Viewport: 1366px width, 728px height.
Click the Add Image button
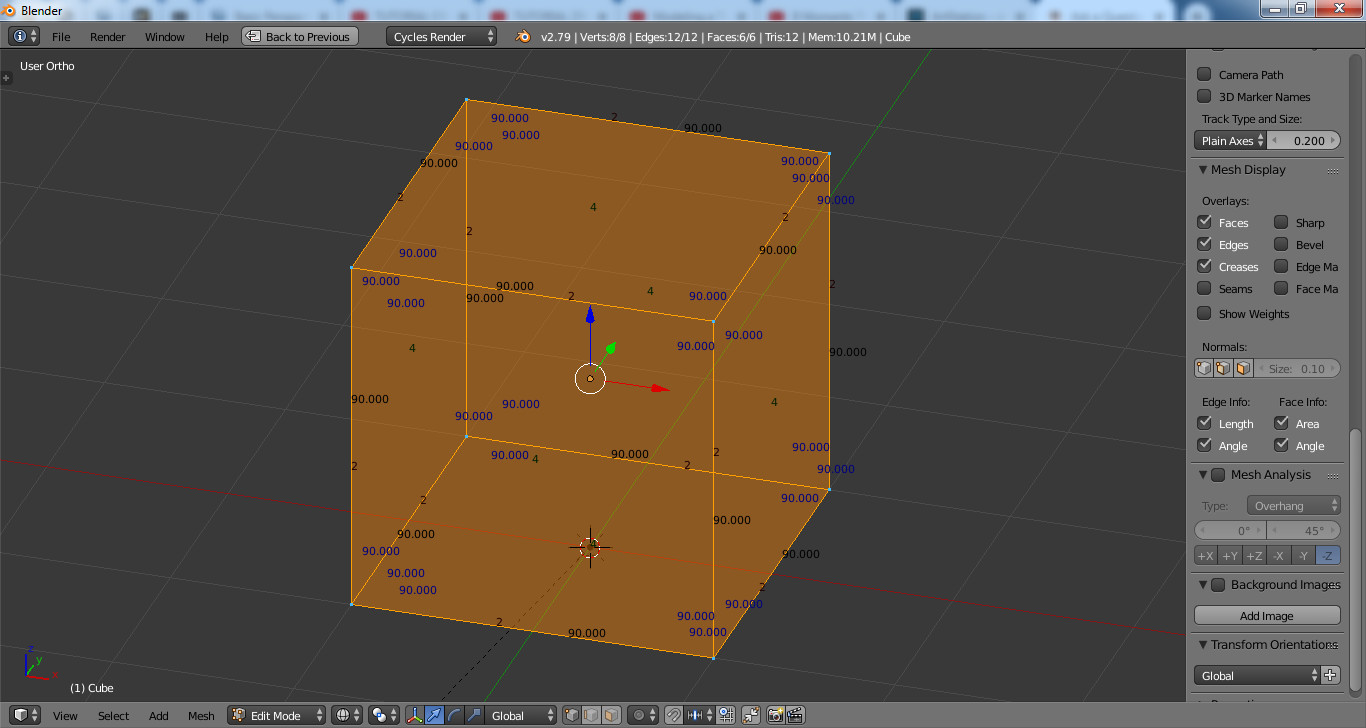(1267, 614)
